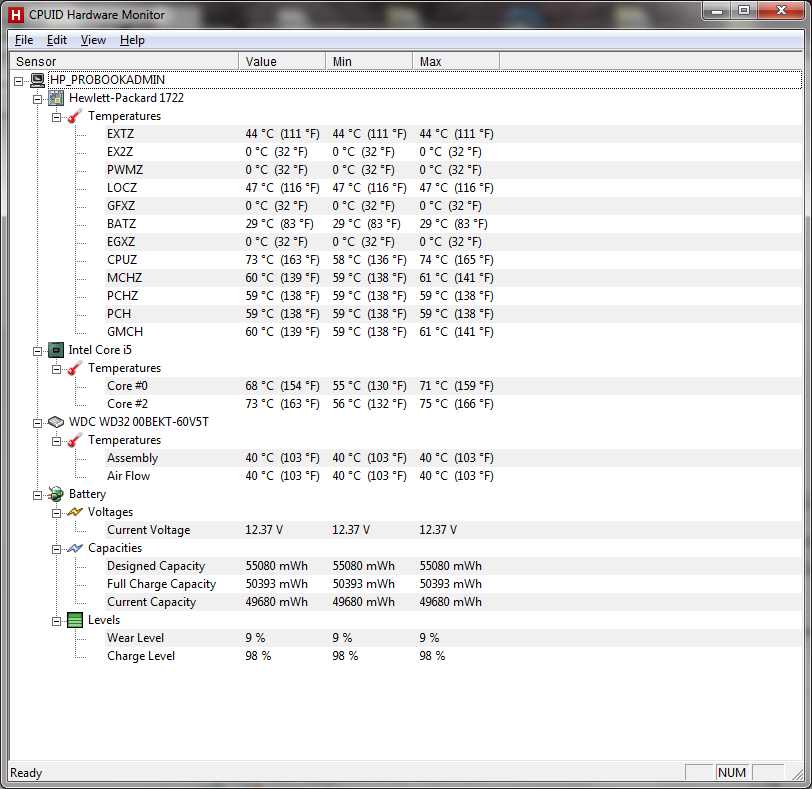812x789 pixels.
Task: Click the Core #2 max value 75 °C
Action: click(456, 404)
